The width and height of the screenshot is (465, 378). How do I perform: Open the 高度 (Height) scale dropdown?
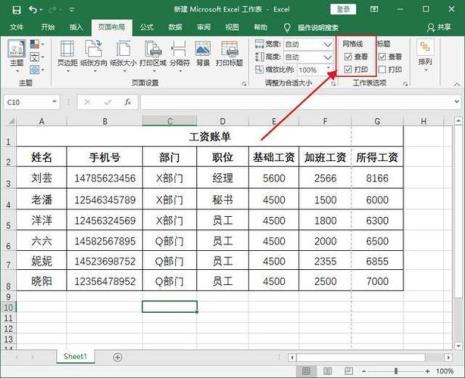click(327, 57)
